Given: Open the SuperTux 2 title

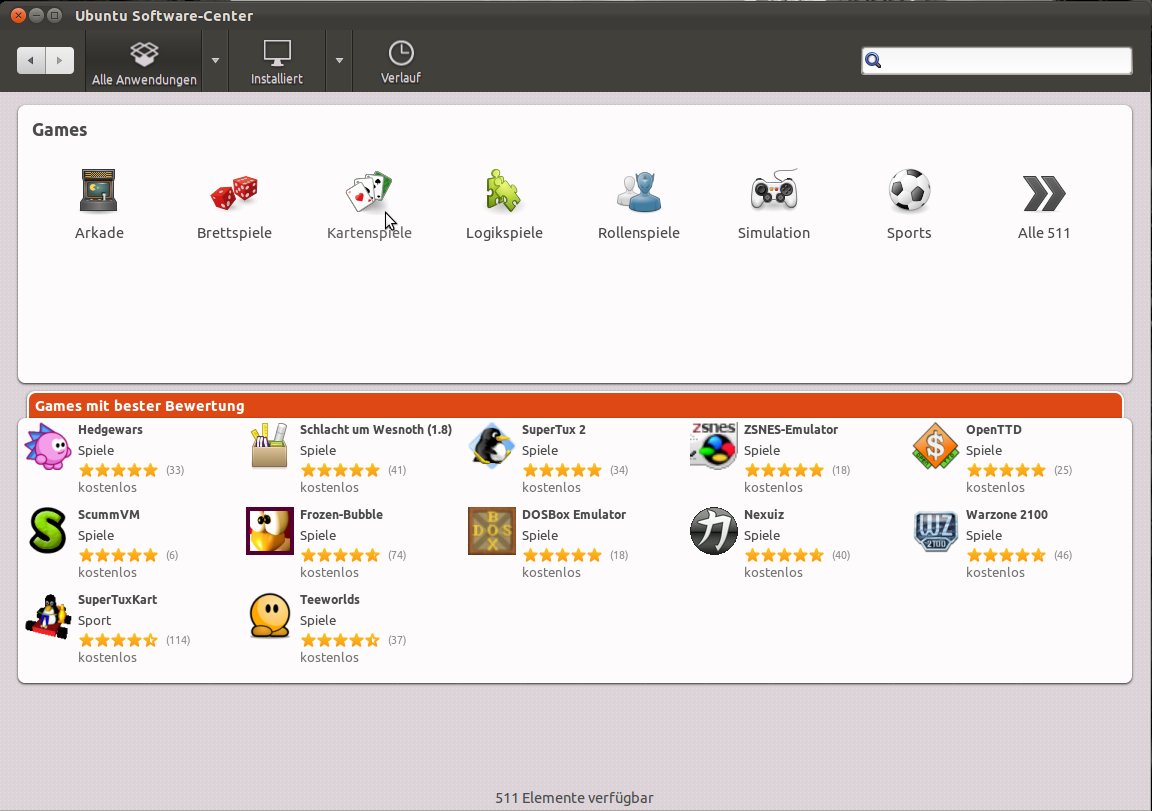Looking at the screenshot, I should (553, 430).
